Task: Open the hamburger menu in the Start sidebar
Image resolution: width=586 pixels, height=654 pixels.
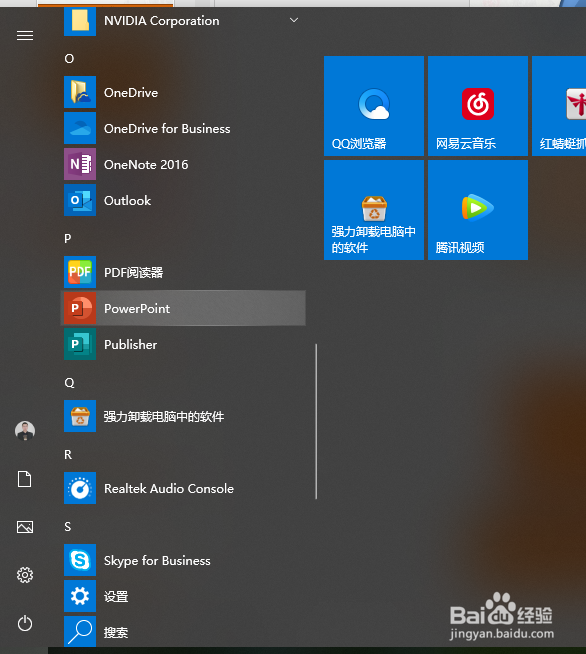Action: point(25,36)
